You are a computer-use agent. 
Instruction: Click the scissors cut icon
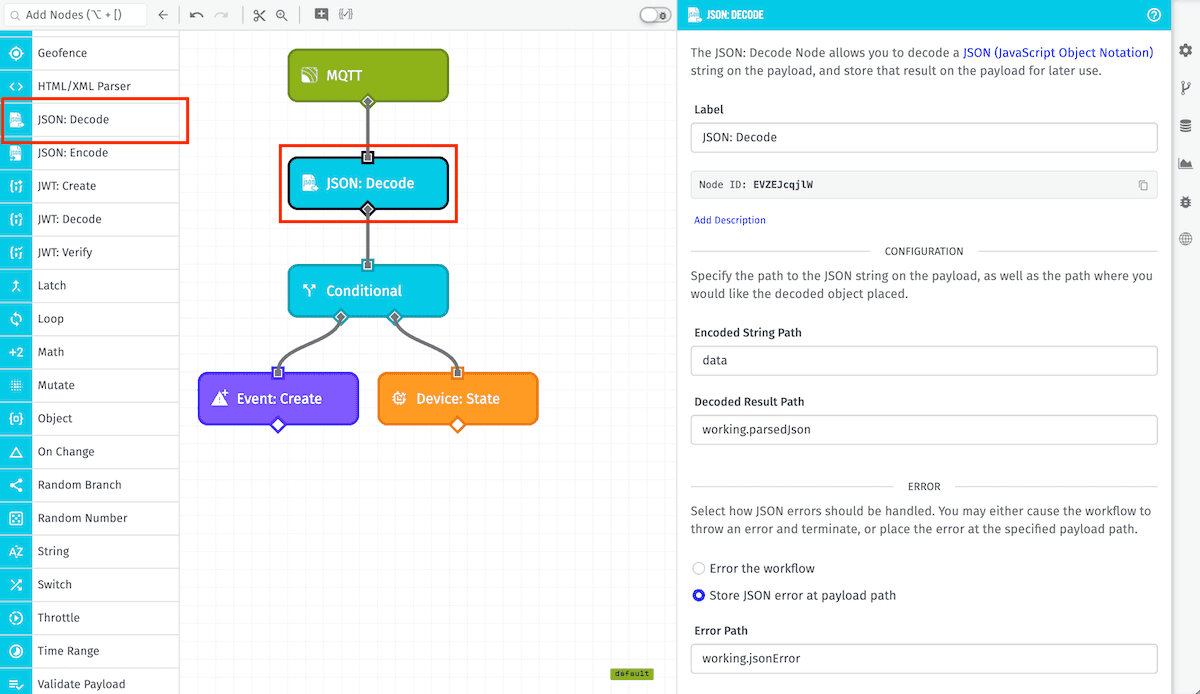coord(259,15)
